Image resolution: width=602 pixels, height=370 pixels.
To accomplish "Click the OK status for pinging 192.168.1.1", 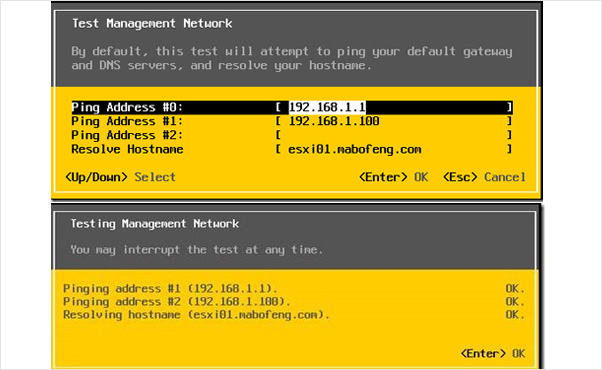I will pyautogui.click(x=515, y=289).
